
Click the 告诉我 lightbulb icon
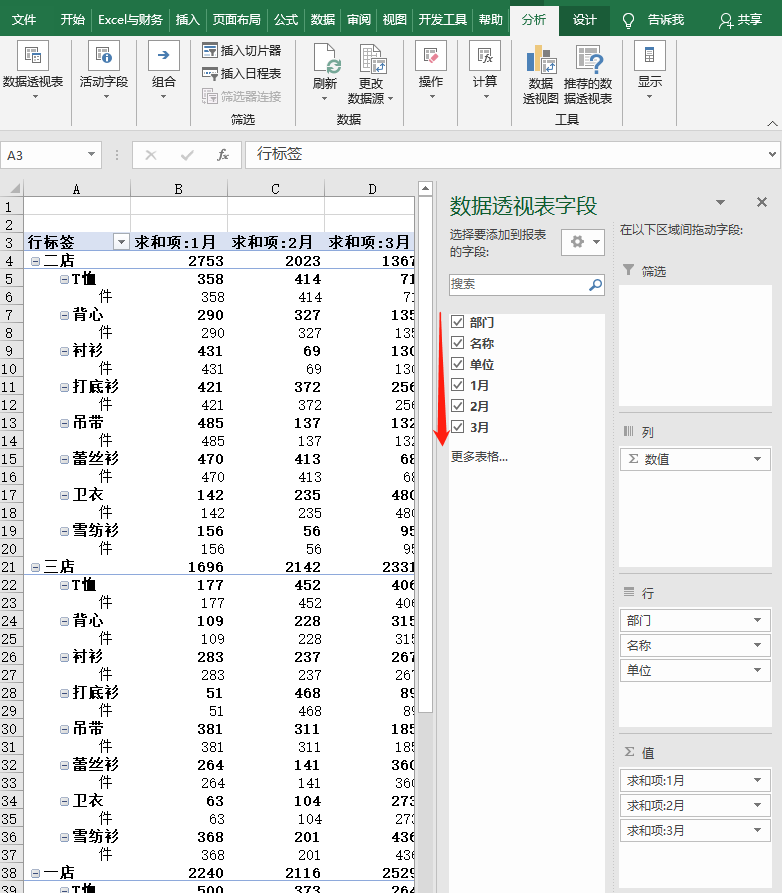[628, 21]
